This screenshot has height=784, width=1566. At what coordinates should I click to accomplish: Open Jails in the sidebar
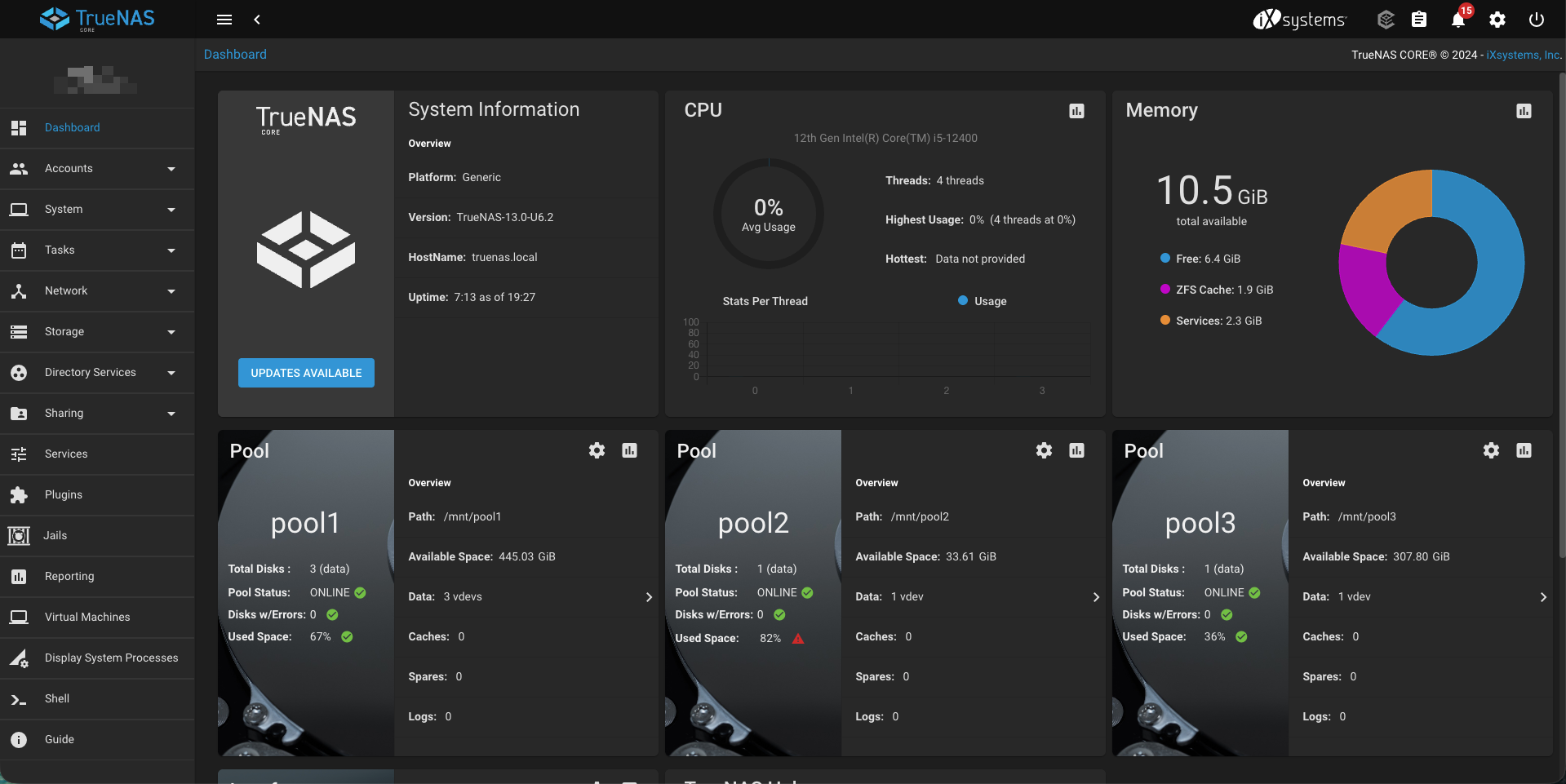coord(97,536)
